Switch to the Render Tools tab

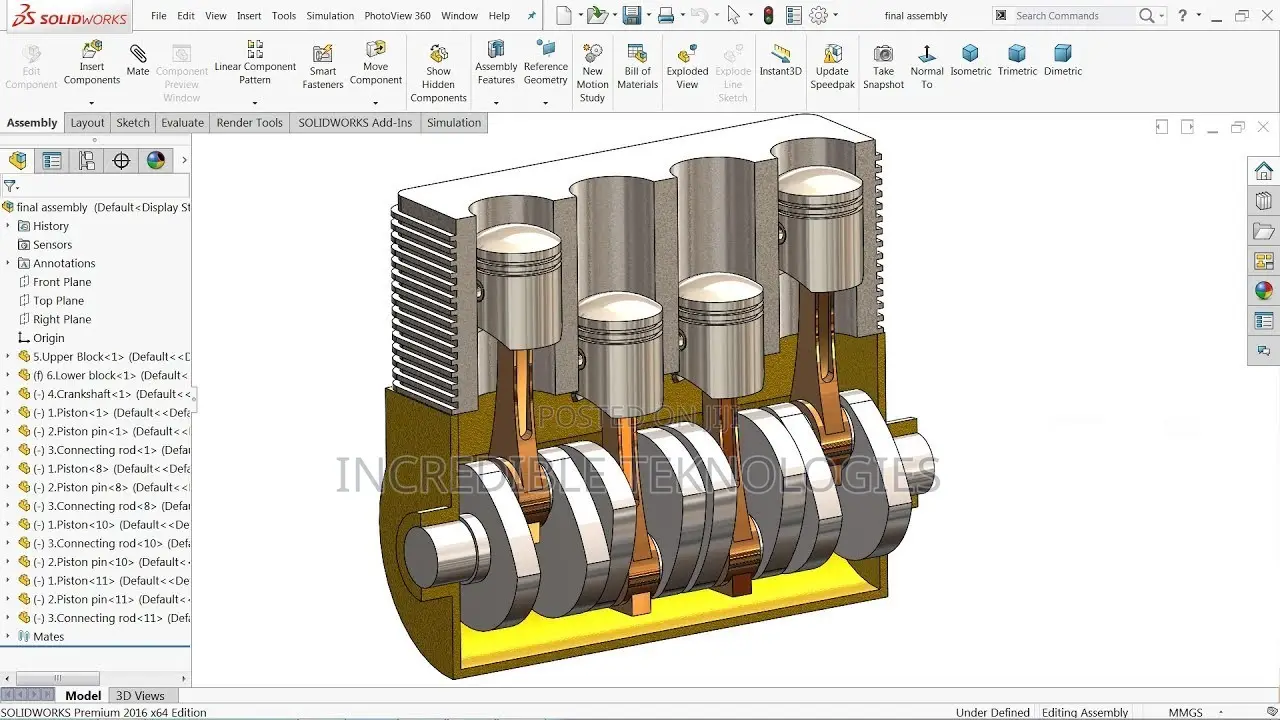tap(249, 122)
